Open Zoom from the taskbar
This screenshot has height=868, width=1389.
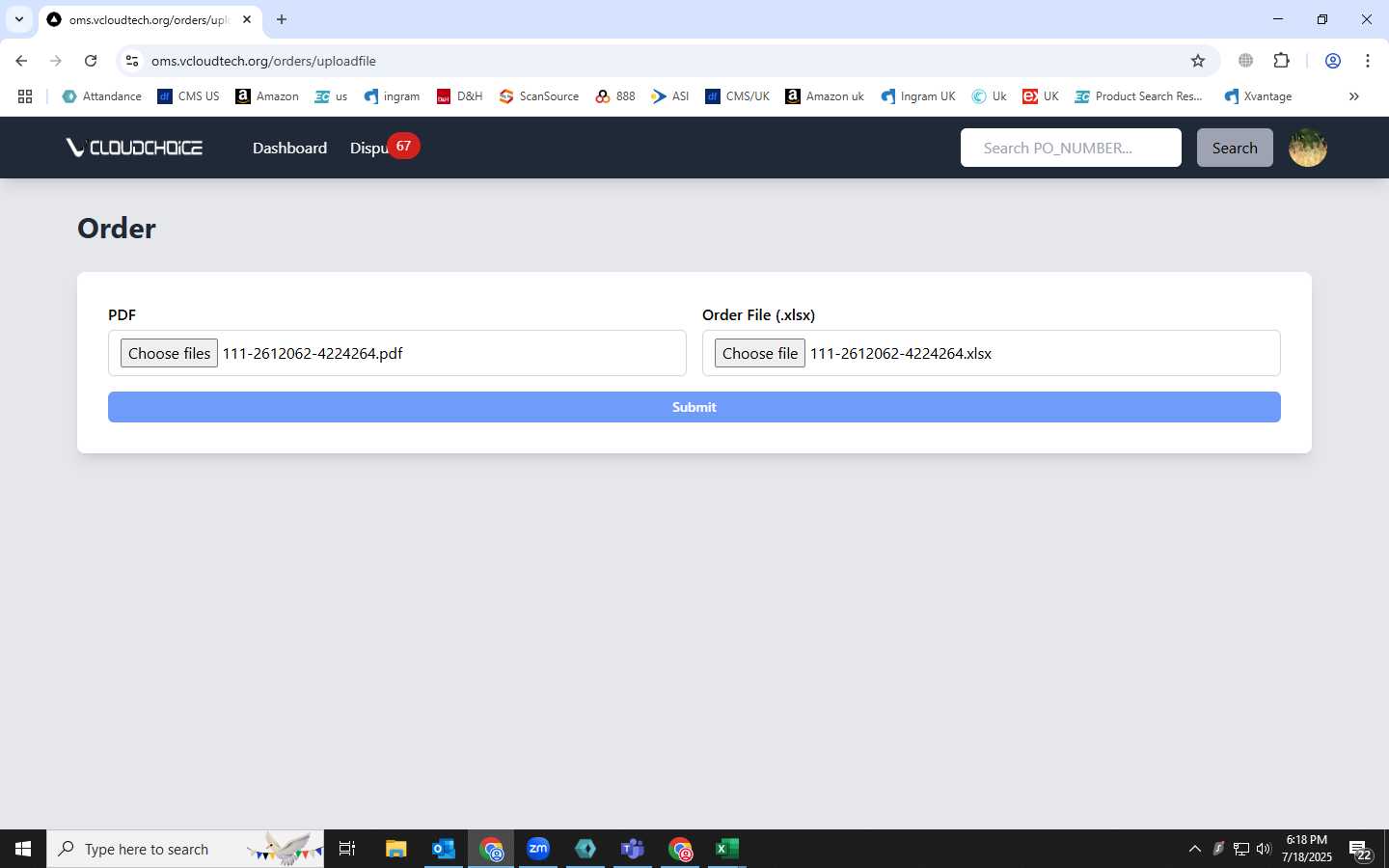537,849
